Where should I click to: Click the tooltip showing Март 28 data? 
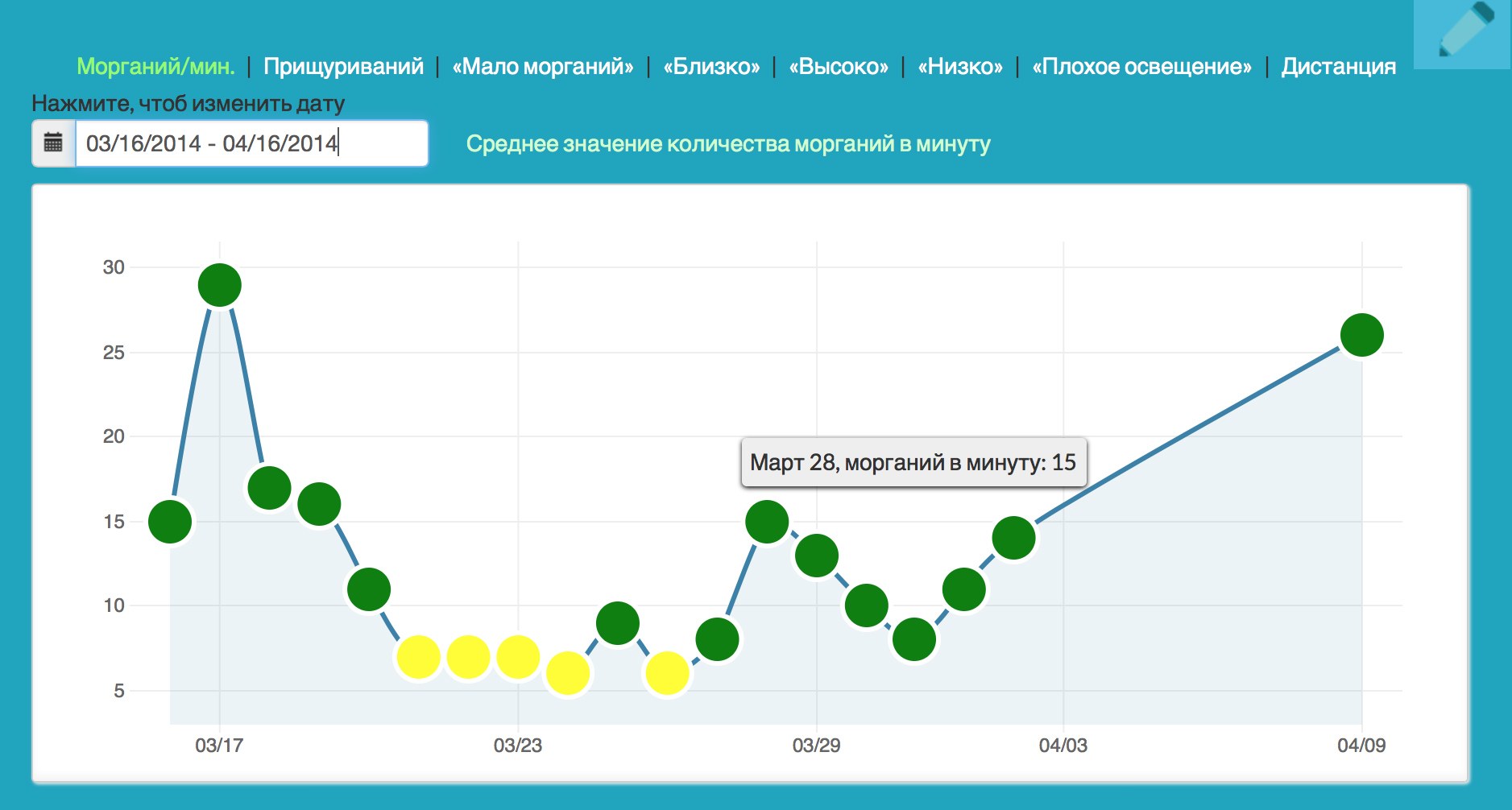point(913,463)
